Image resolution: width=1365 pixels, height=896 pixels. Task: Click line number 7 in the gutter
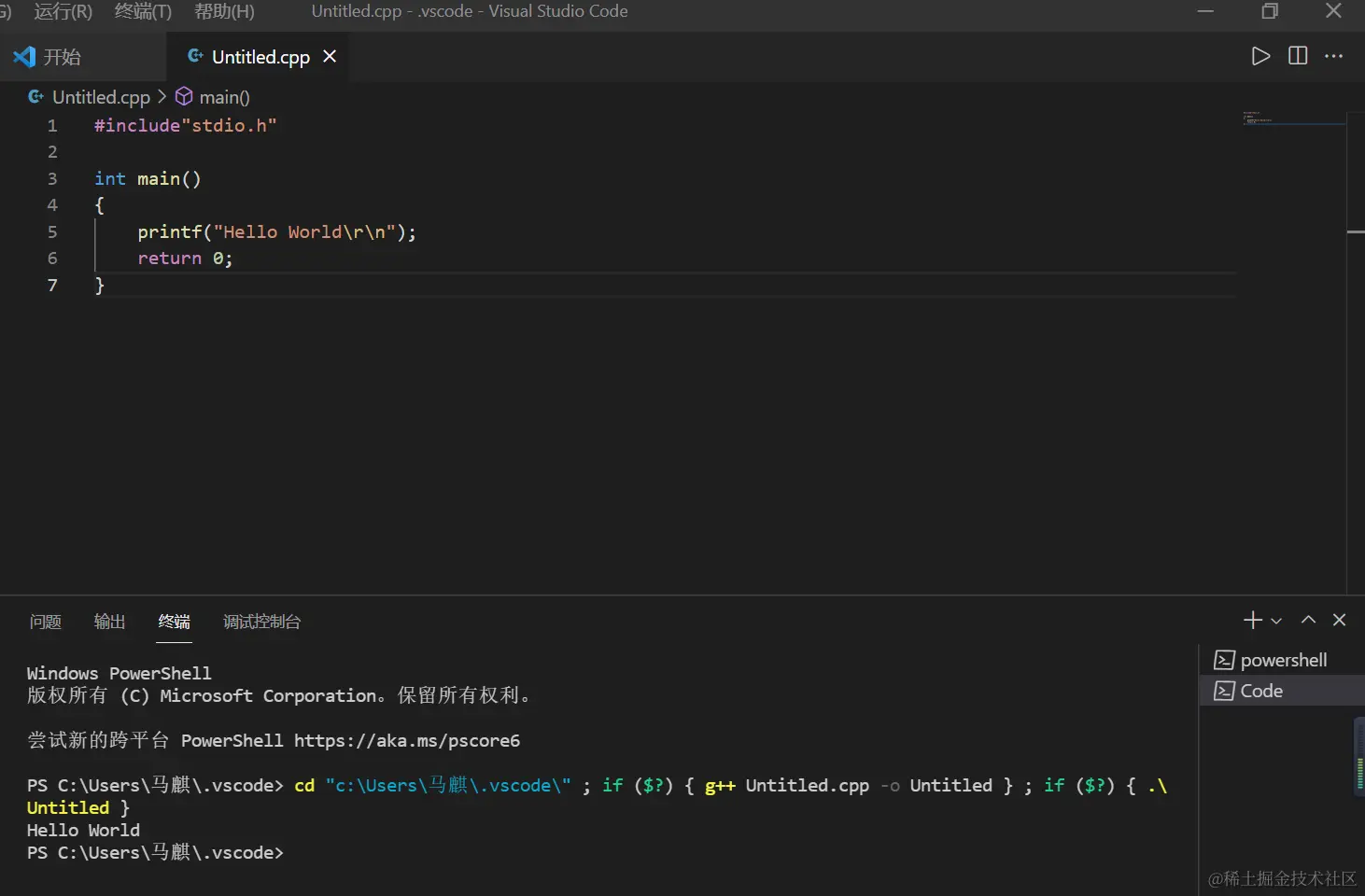pos(52,285)
